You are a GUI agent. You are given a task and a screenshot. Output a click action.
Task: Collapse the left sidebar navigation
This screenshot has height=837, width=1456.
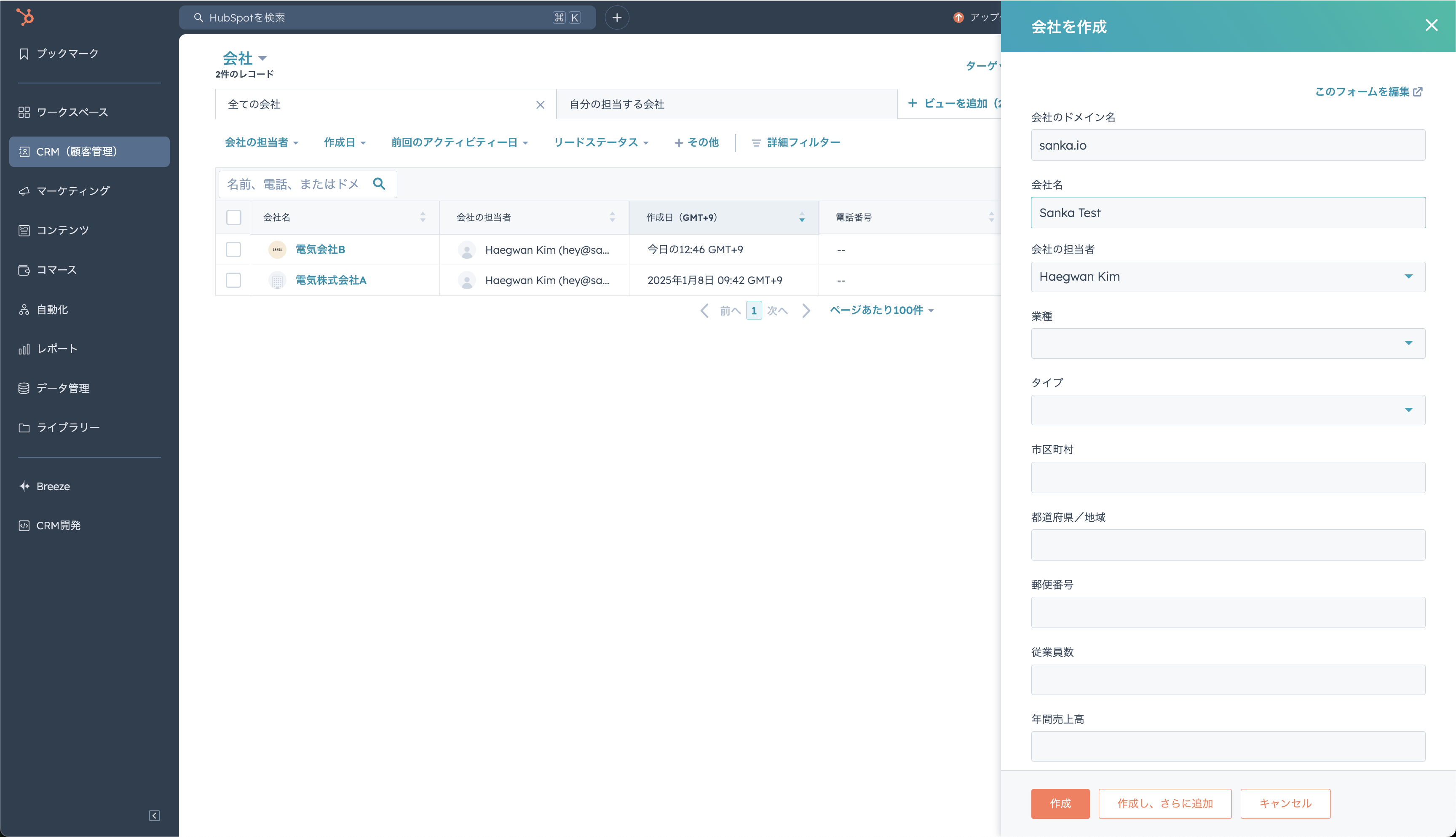coord(155,816)
